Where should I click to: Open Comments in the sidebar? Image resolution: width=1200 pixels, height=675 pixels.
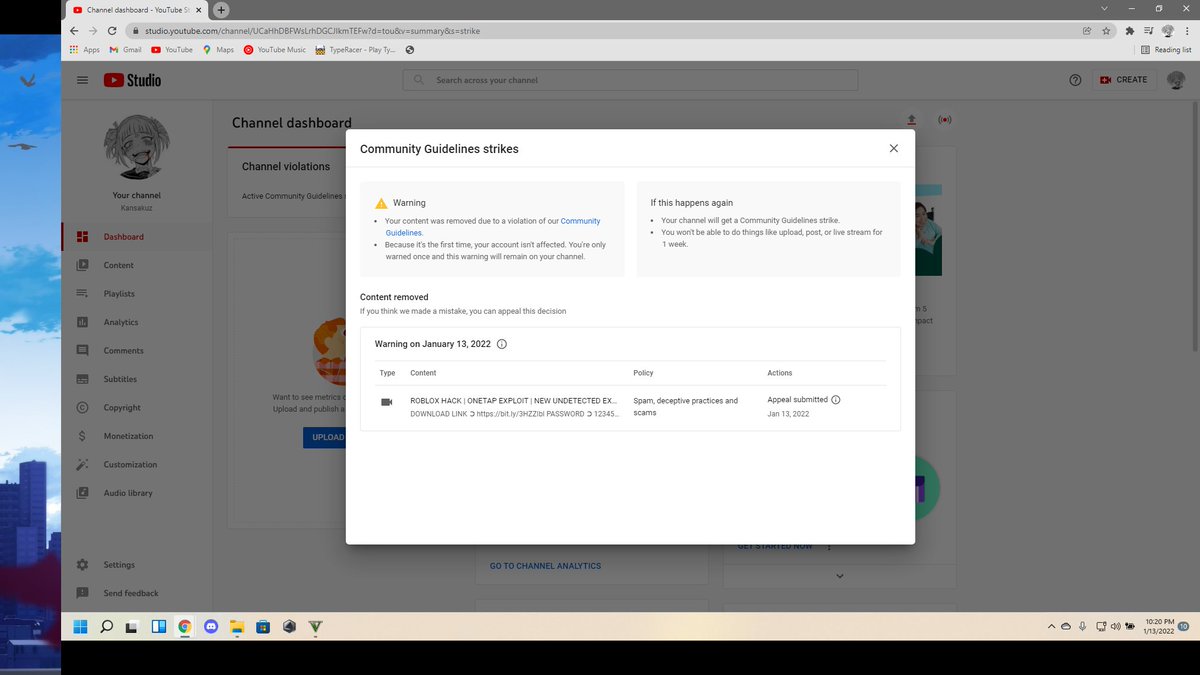point(137,351)
